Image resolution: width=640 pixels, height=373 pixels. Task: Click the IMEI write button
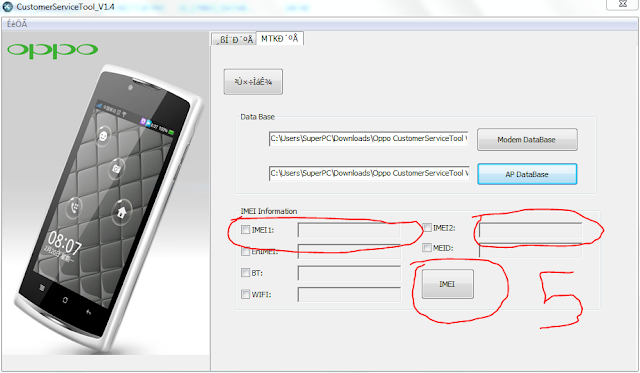[x=447, y=284]
